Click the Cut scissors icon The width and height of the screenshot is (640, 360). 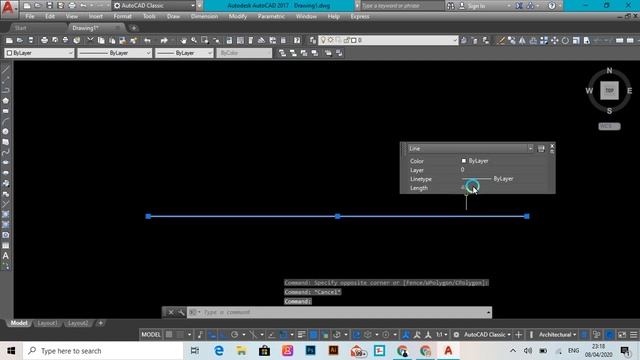pyautogui.click(x=90, y=40)
